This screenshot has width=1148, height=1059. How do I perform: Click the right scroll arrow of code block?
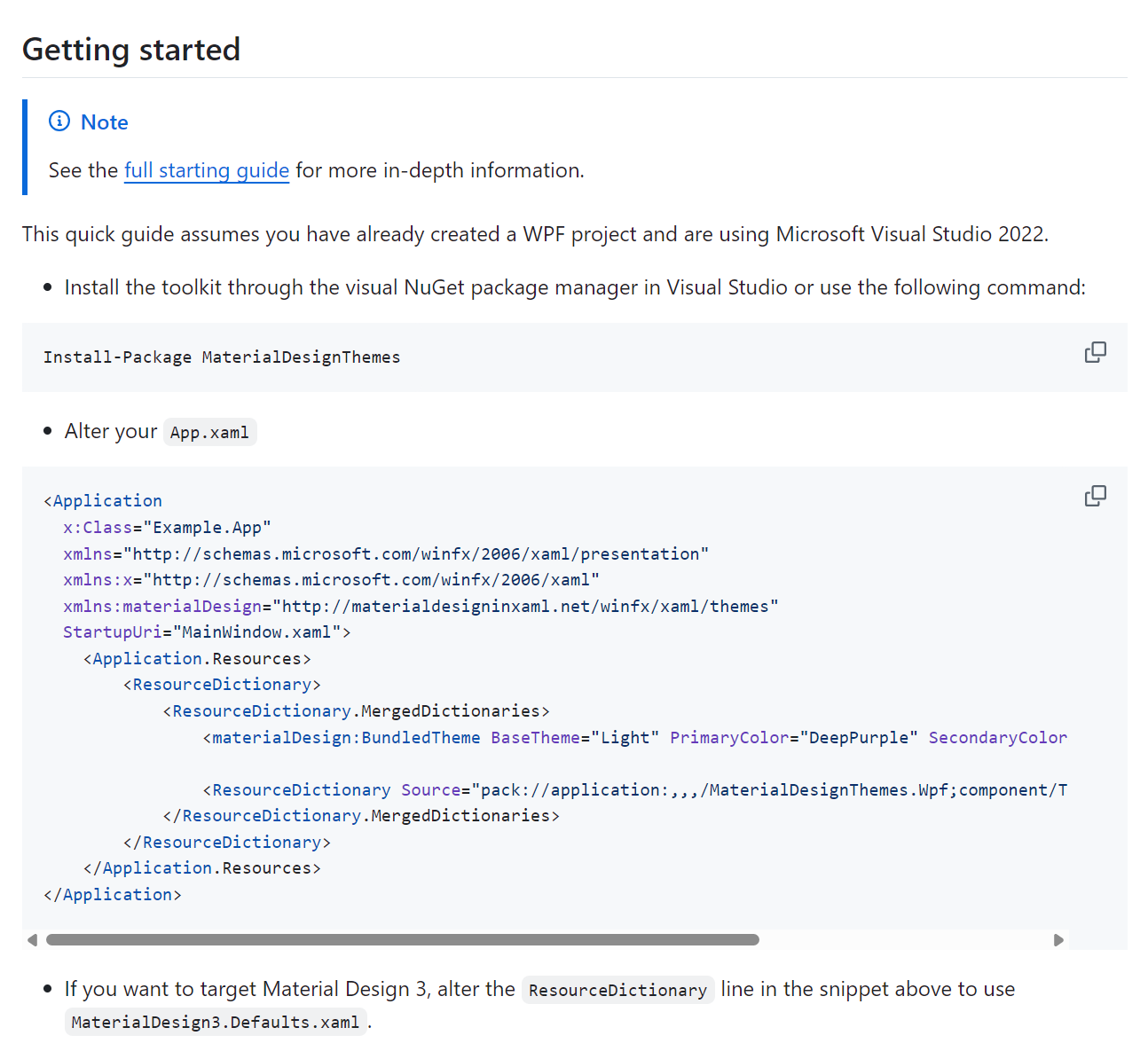[1058, 940]
